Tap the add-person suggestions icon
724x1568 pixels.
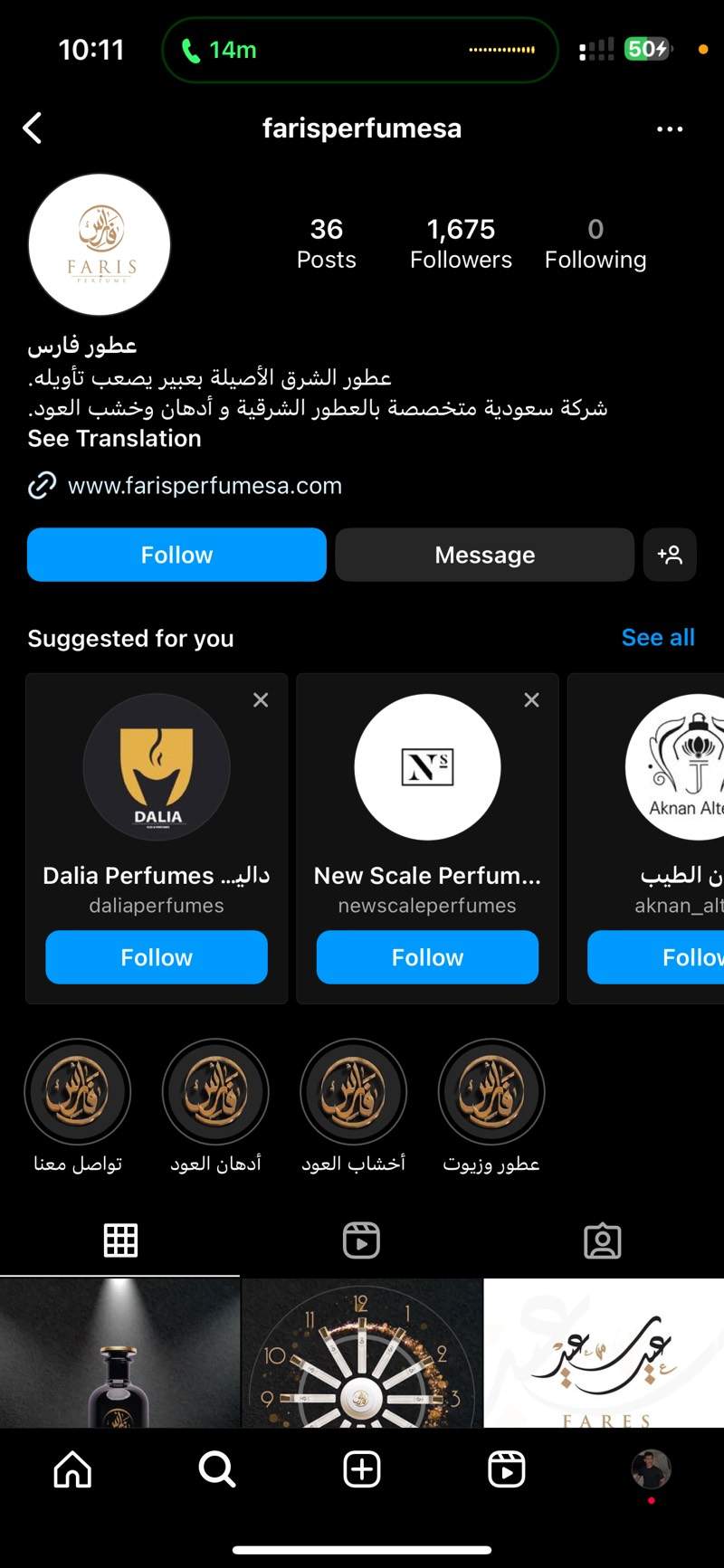pyautogui.click(x=670, y=555)
